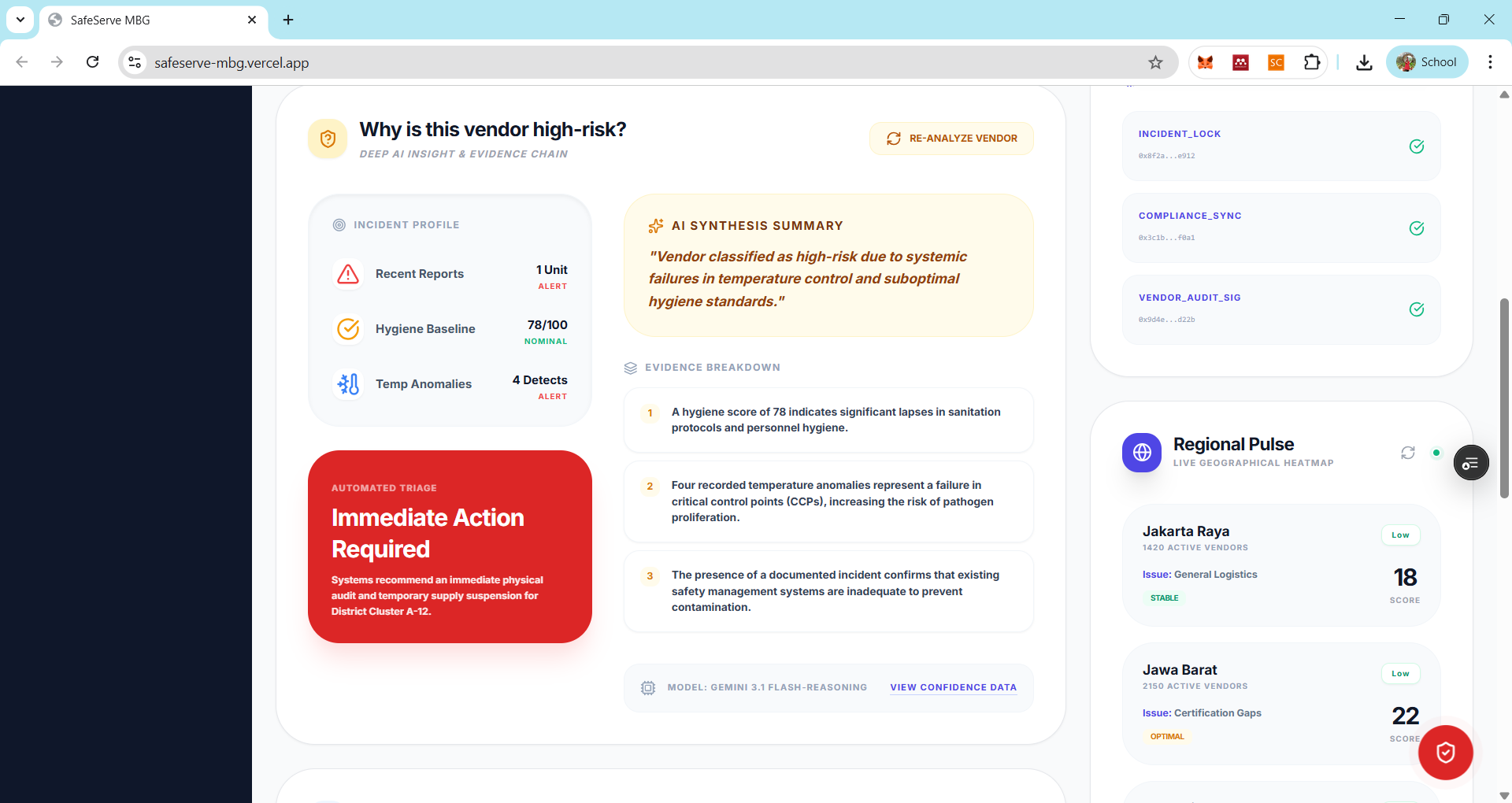
Task: Select the SafeServe MBG browser tab
Action: coord(153,20)
